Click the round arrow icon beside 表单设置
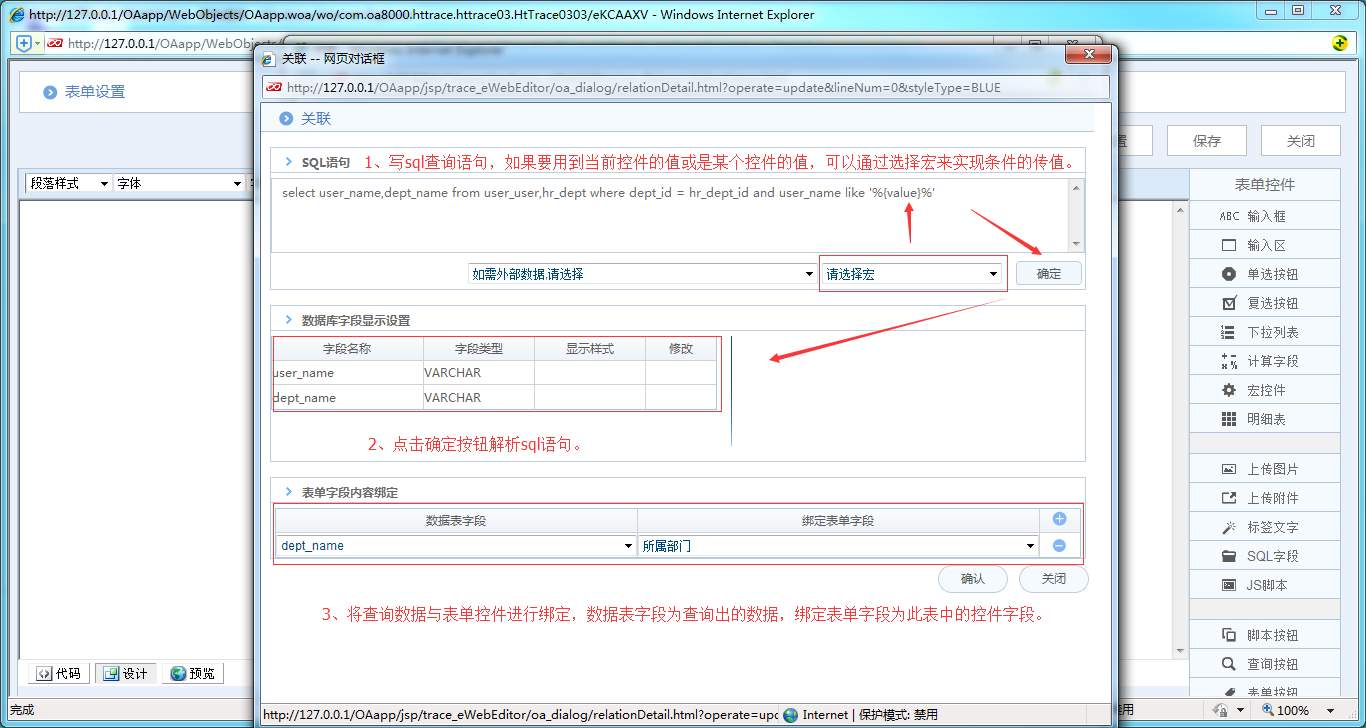1366x728 pixels. tap(50, 92)
